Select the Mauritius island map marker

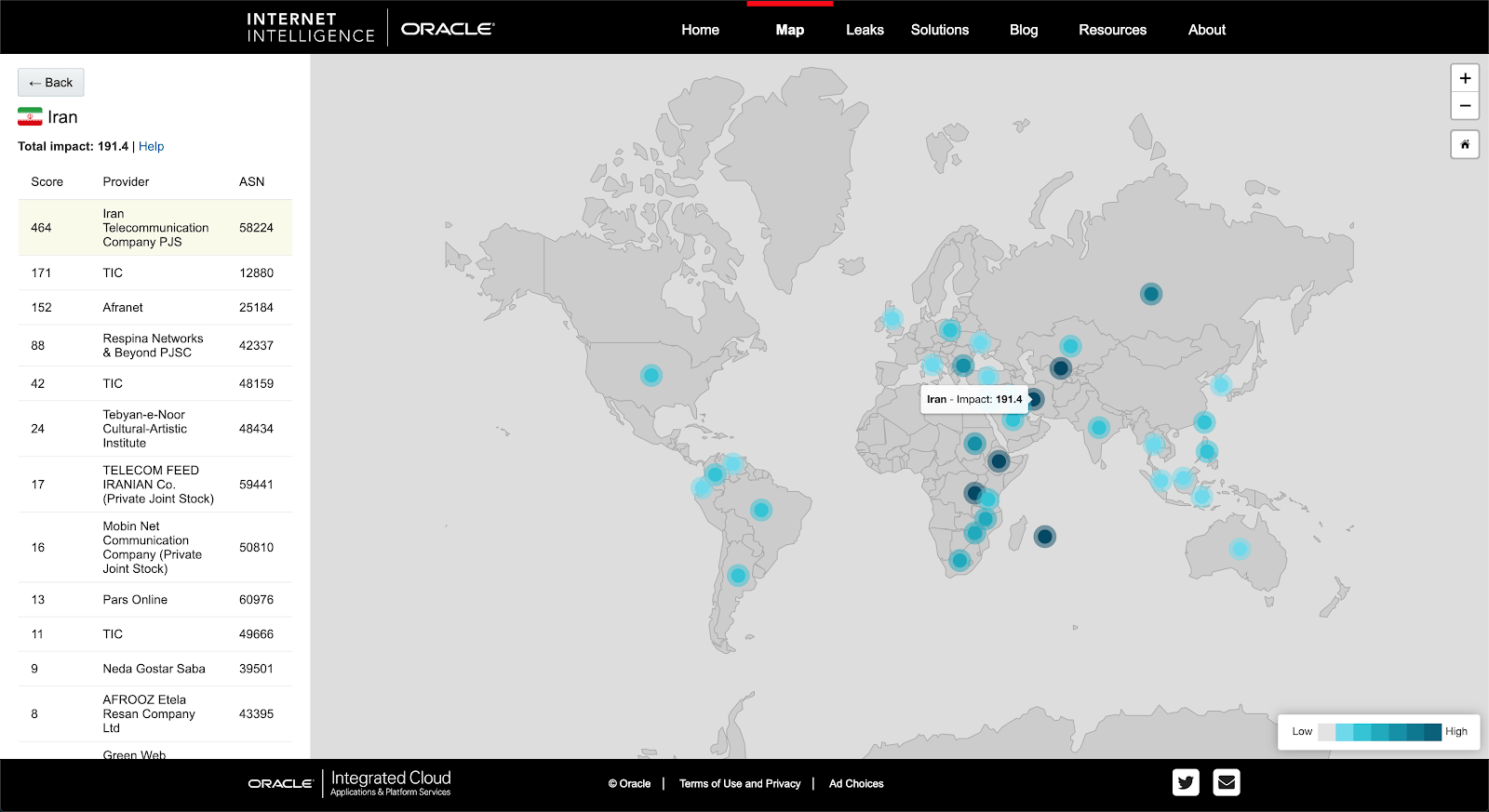click(1045, 537)
